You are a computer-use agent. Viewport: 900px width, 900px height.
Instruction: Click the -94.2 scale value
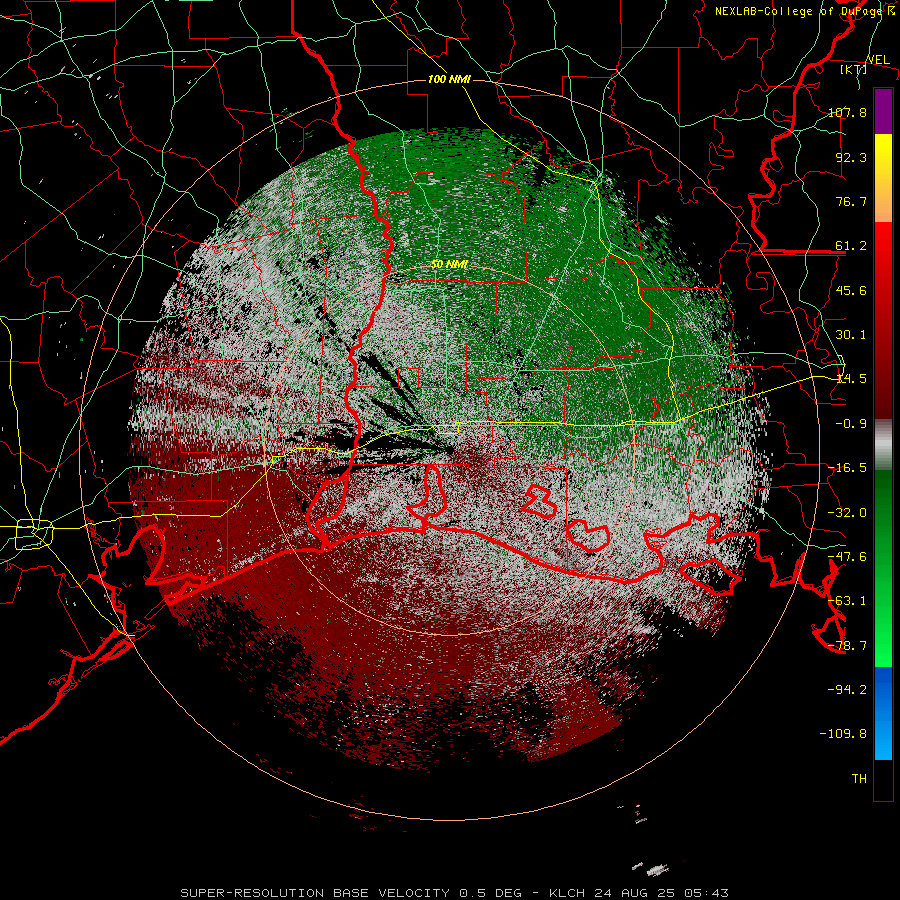click(x=847, y=690)
